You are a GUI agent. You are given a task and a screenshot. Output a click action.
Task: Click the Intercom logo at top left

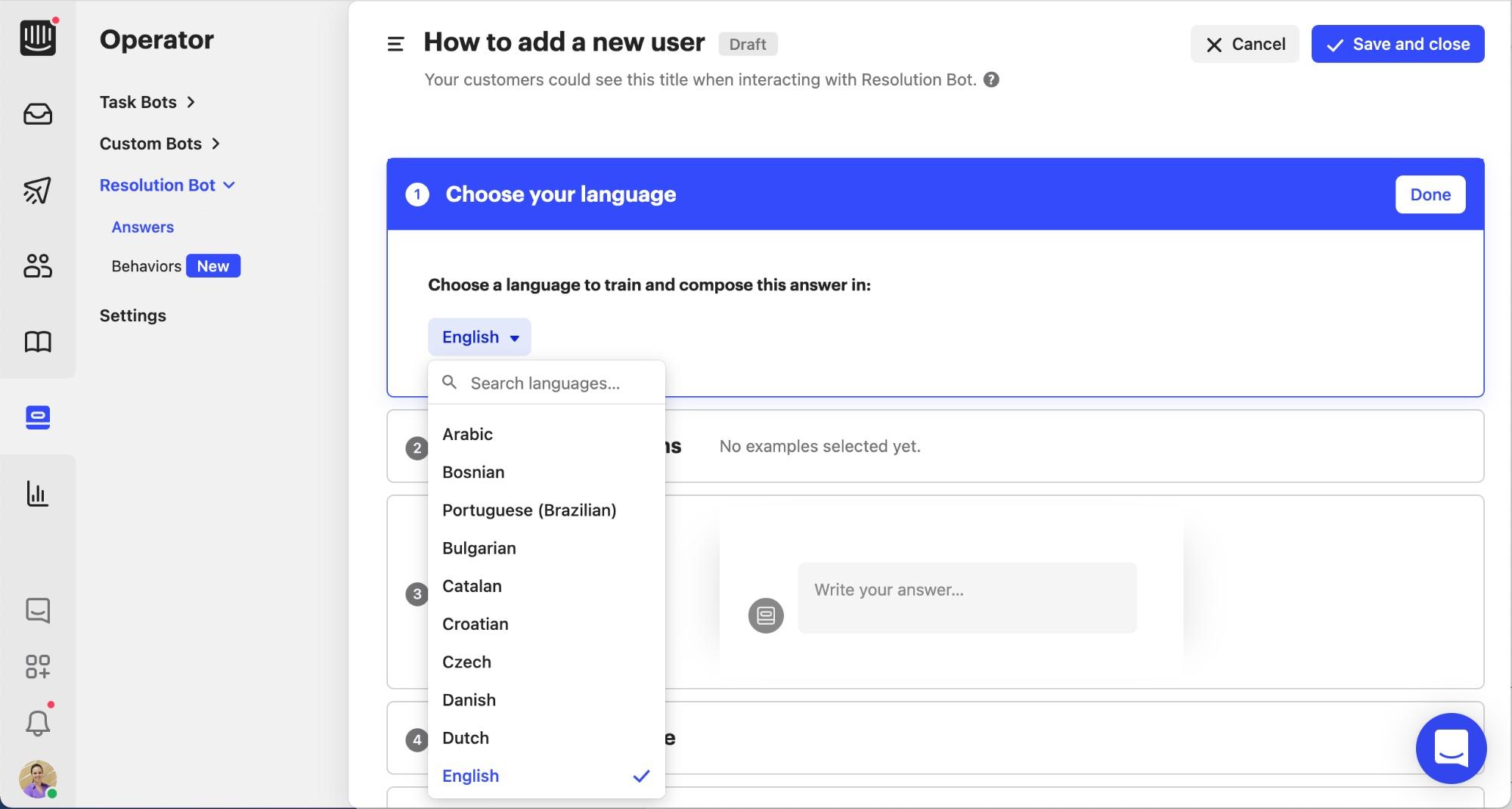point(38,36)
